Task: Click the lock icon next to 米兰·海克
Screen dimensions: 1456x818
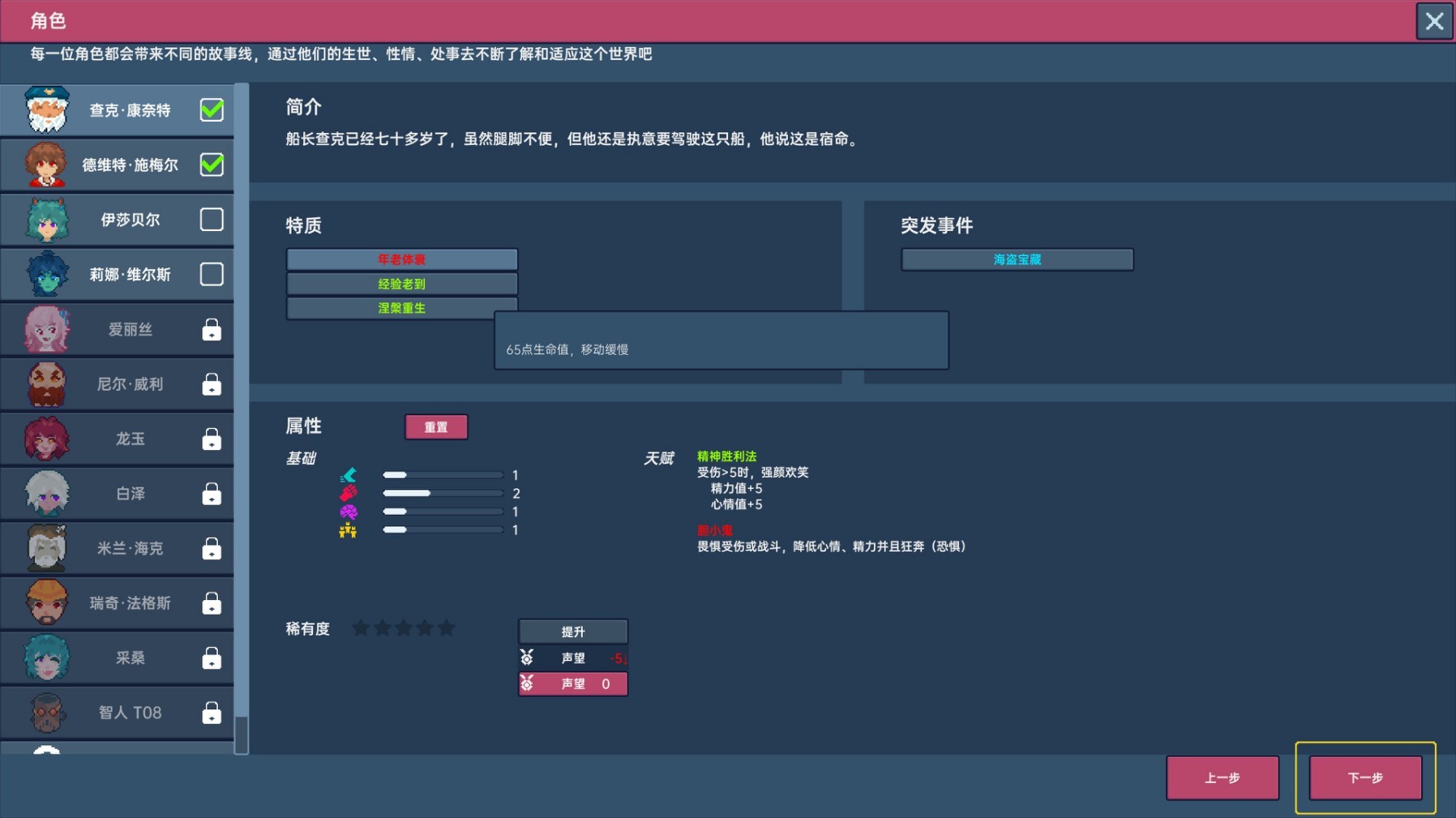Action: (x=212, y=548)
